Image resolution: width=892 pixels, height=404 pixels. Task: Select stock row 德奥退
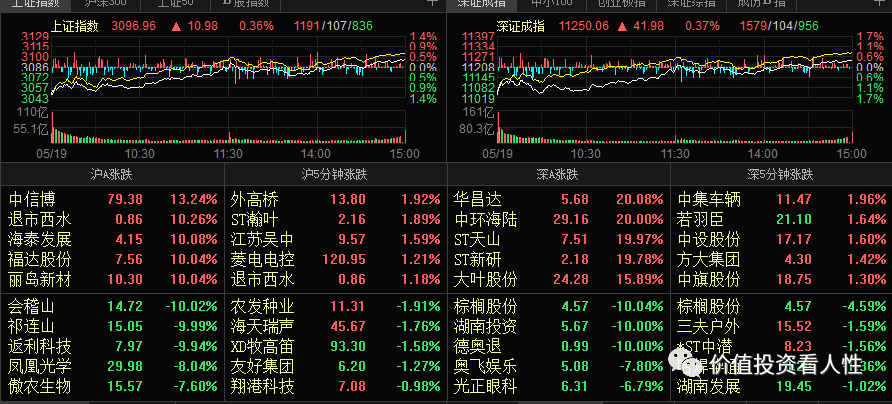(x=558, y=347)
